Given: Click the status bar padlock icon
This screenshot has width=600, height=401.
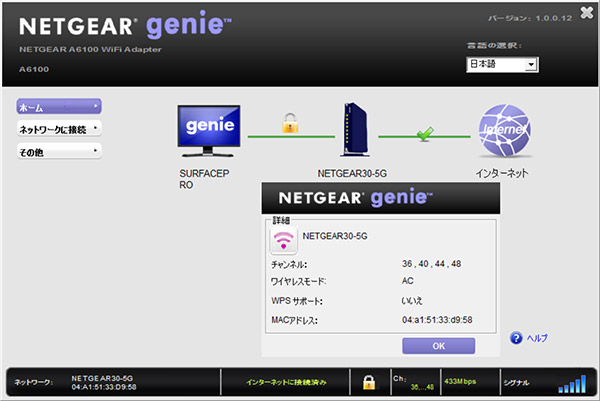Looking at the screenshot, I should (x=368, y=382).
